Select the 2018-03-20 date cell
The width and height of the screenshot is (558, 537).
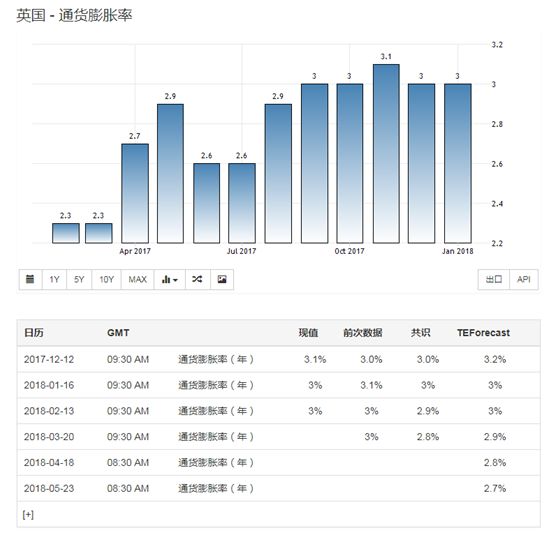[49, 437]
